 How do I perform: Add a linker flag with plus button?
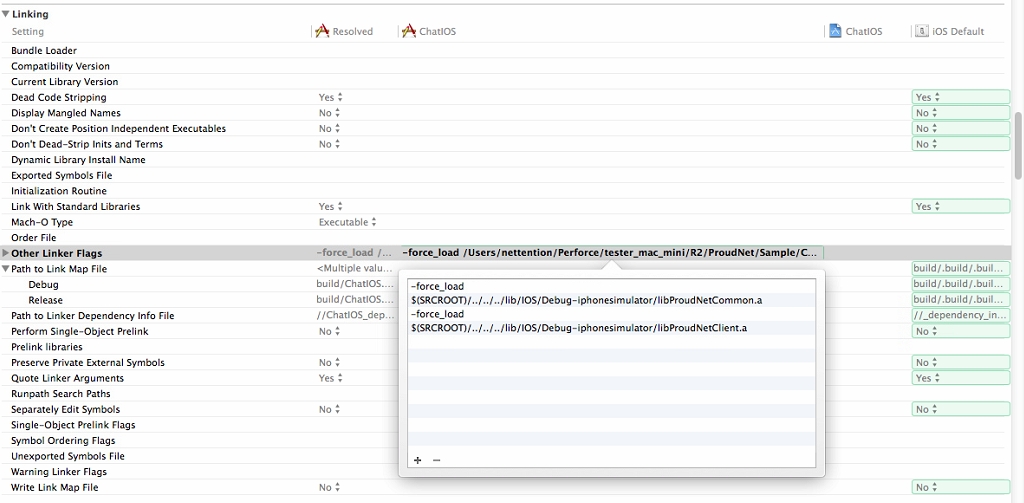point(417,460)
